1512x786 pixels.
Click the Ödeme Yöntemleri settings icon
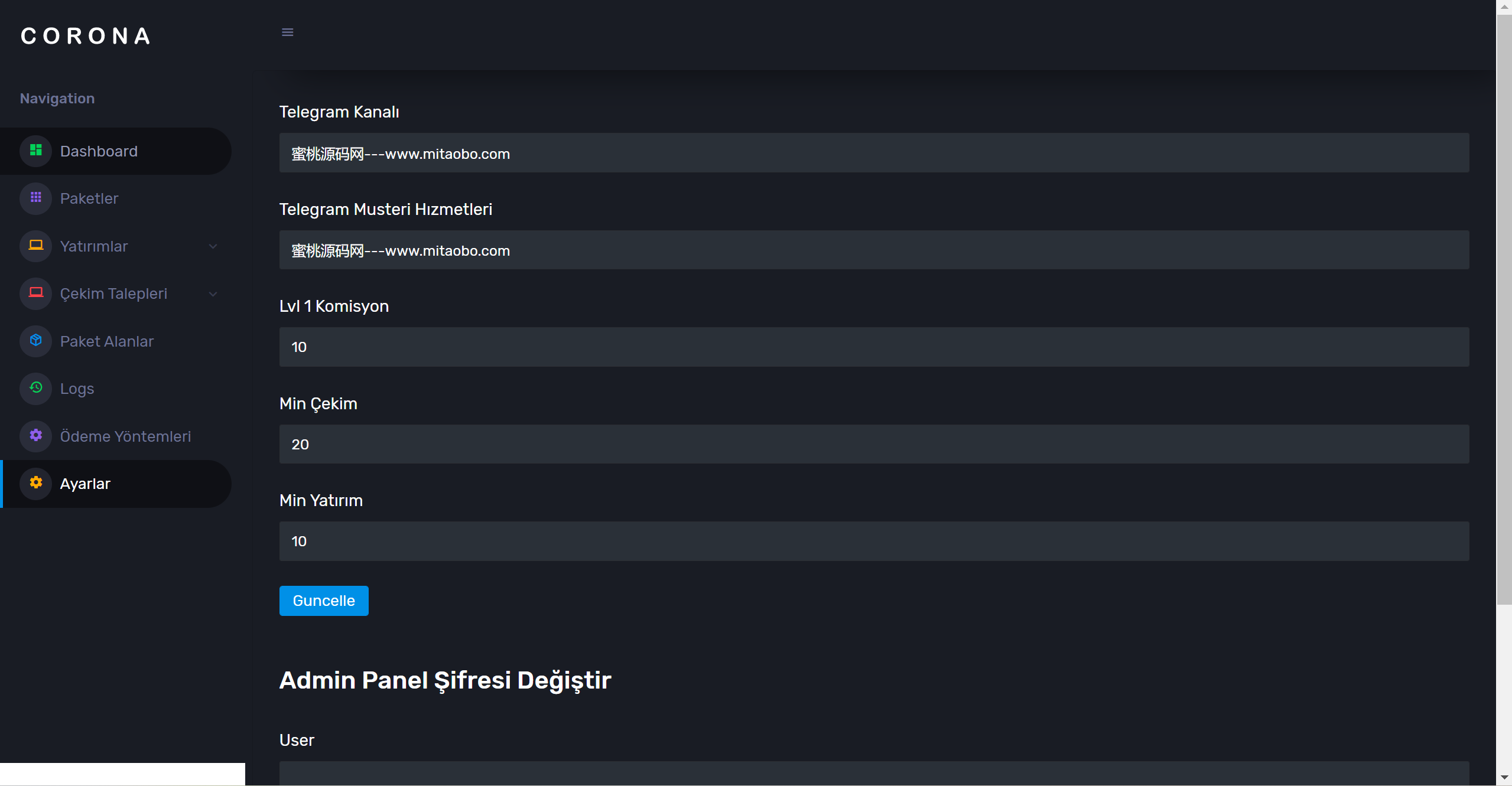click(36, 436)
